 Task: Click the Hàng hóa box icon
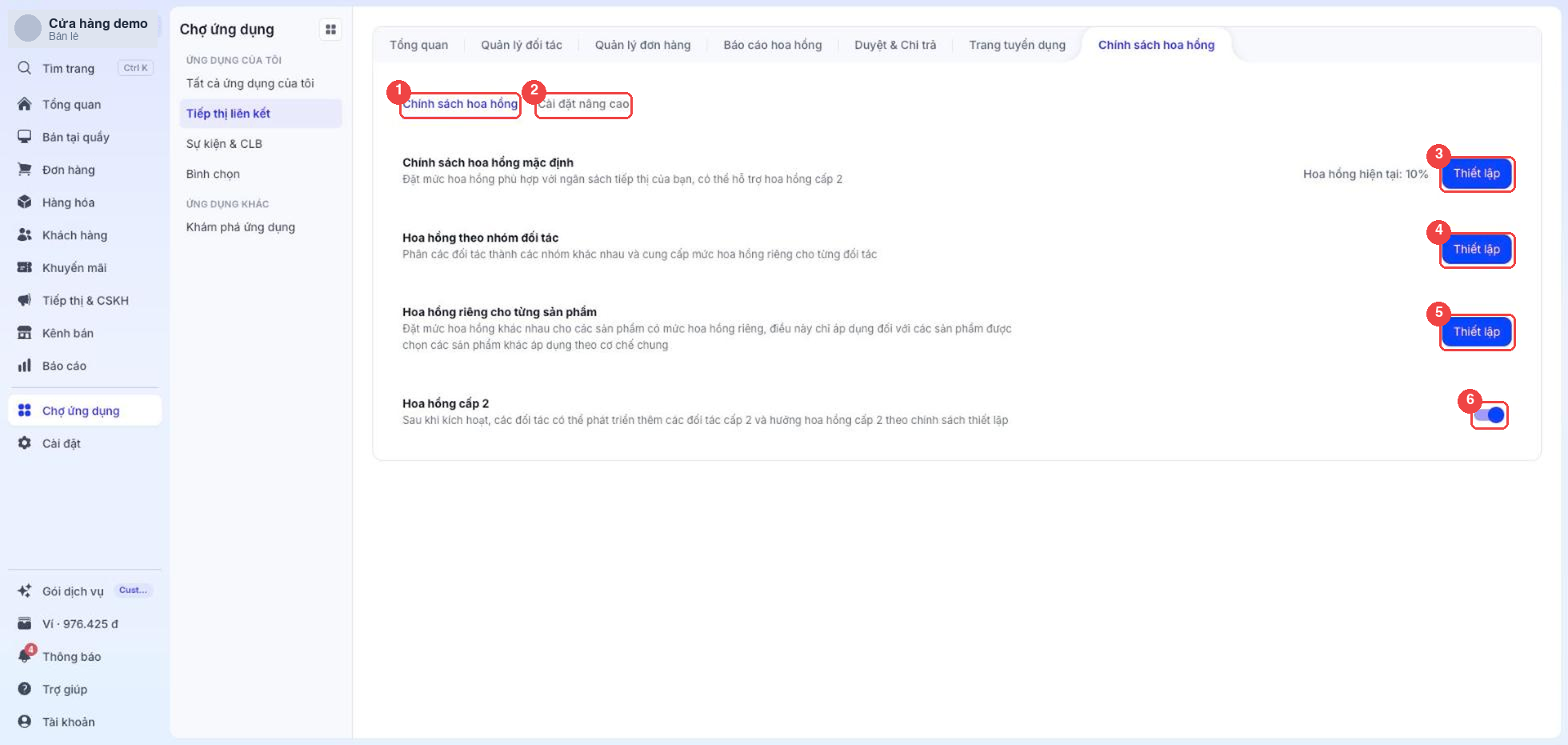(x=25, y=202)
